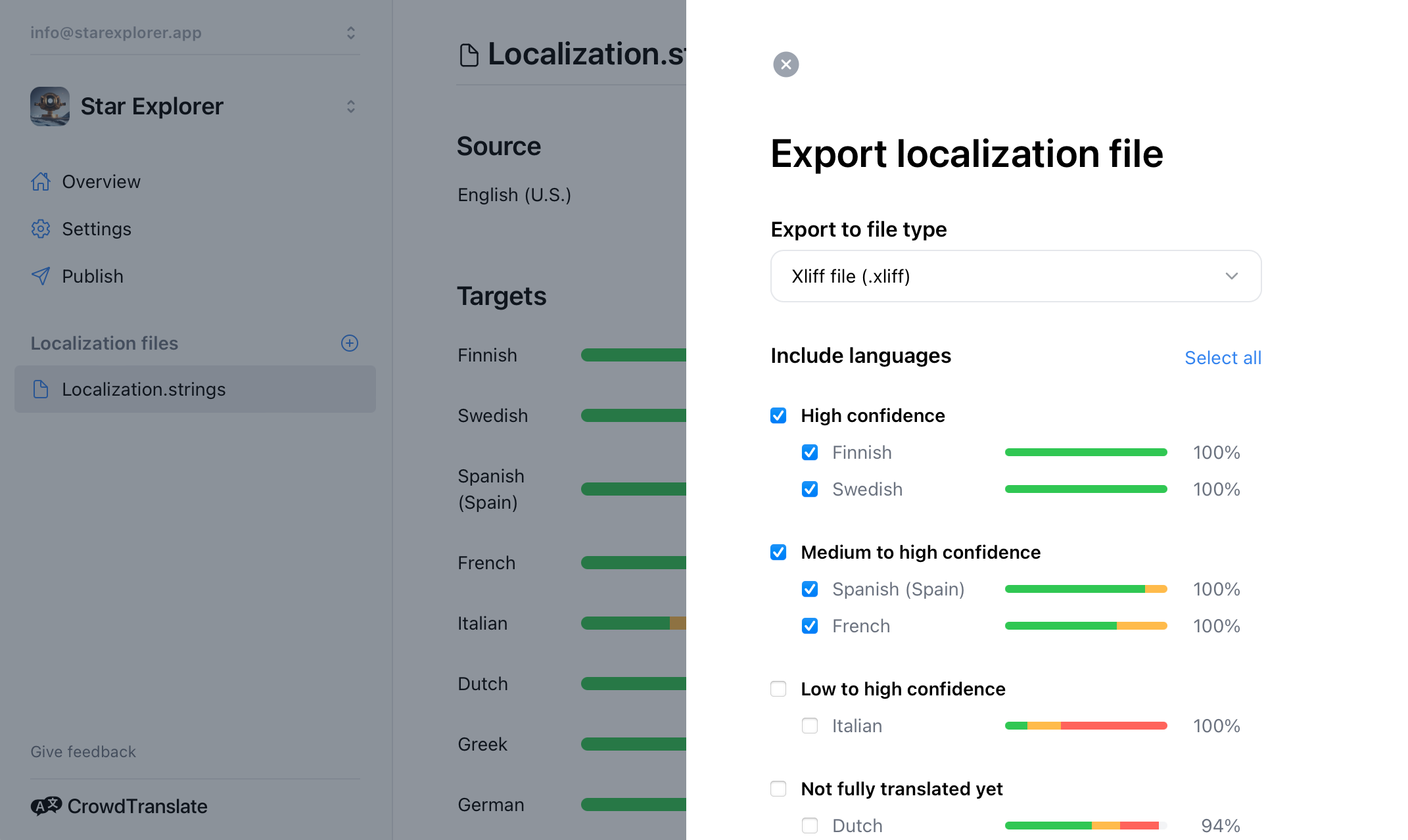1408x840 pixels.
Task: Select Localization.strings in the sidebar
Action: [143, 389]
